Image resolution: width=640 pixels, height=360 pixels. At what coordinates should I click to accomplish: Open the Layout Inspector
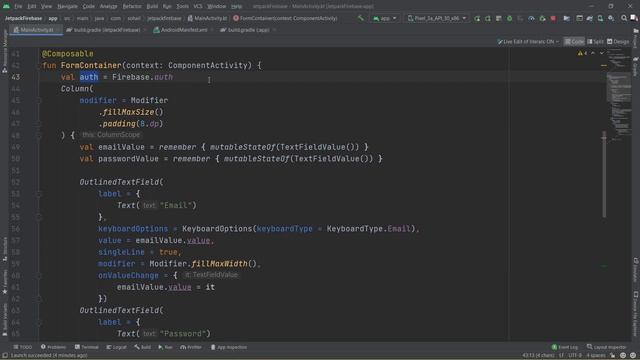coord(606,347)
